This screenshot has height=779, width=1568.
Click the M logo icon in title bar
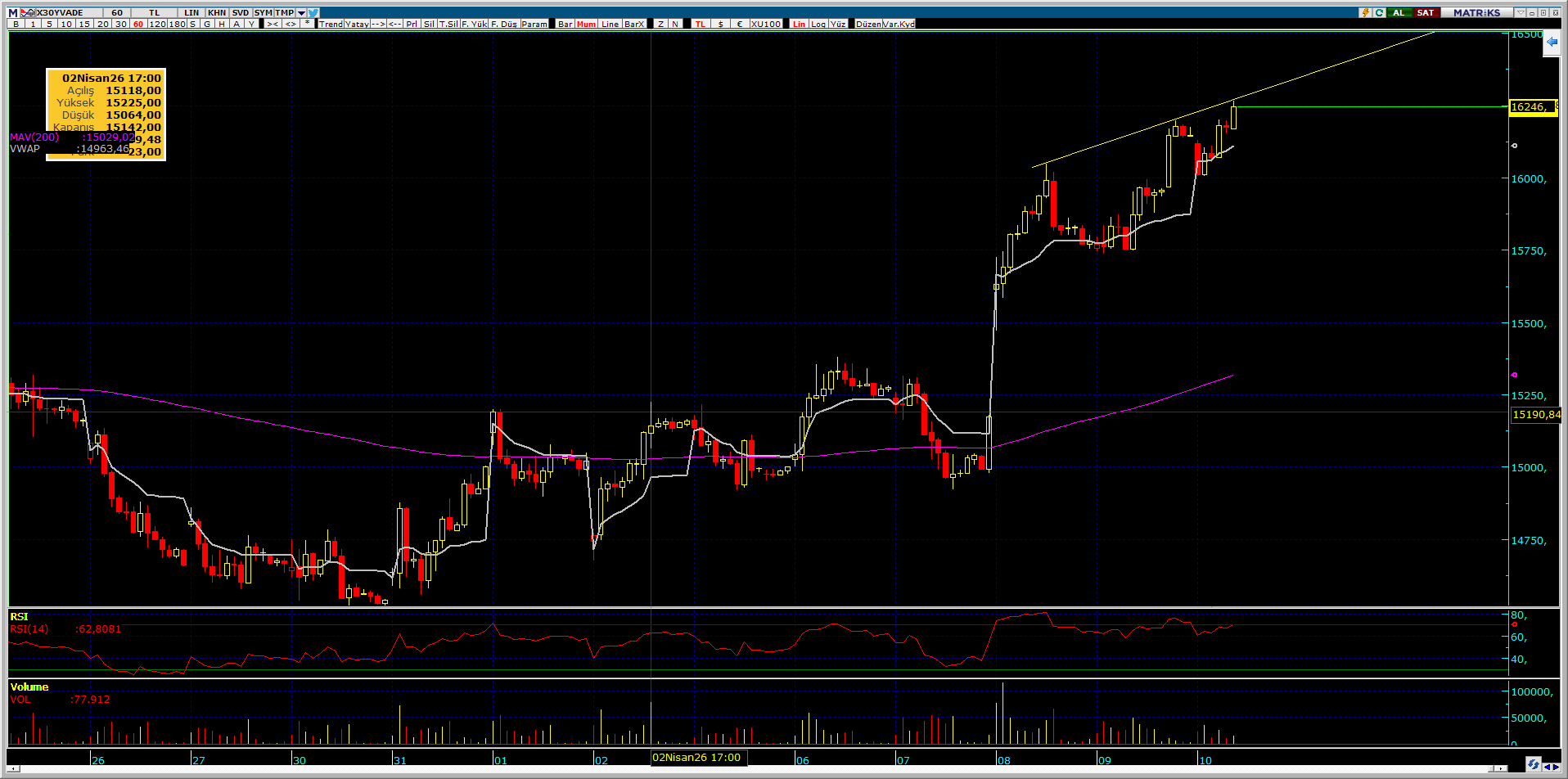[x=13, y=13]
